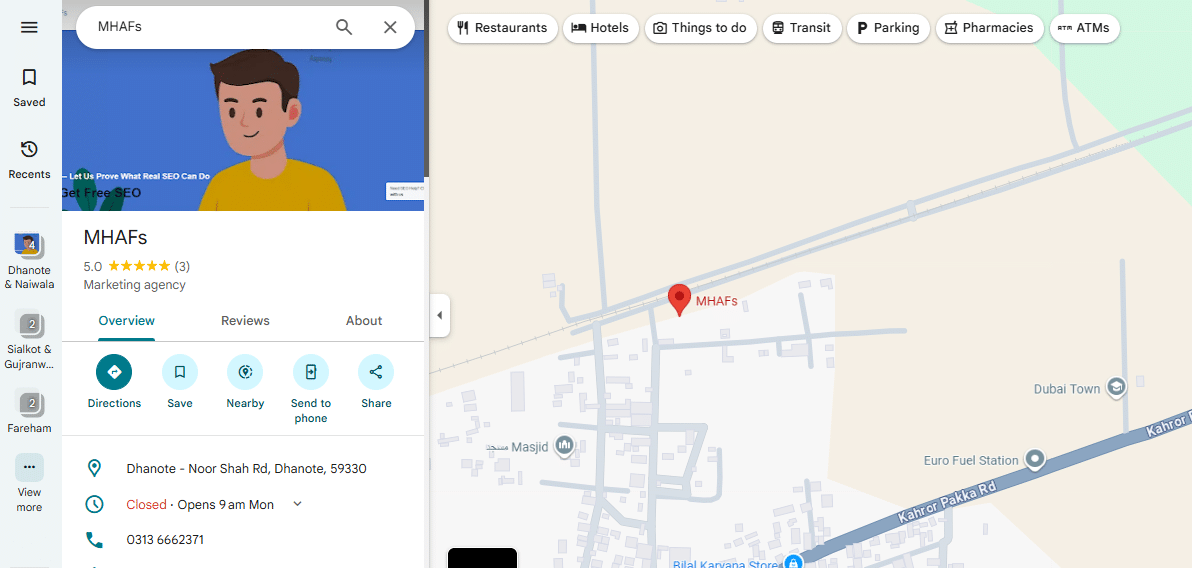Click the Masjid map marker
Viewport: 1192px width, 568px height.
click(564, 446)
